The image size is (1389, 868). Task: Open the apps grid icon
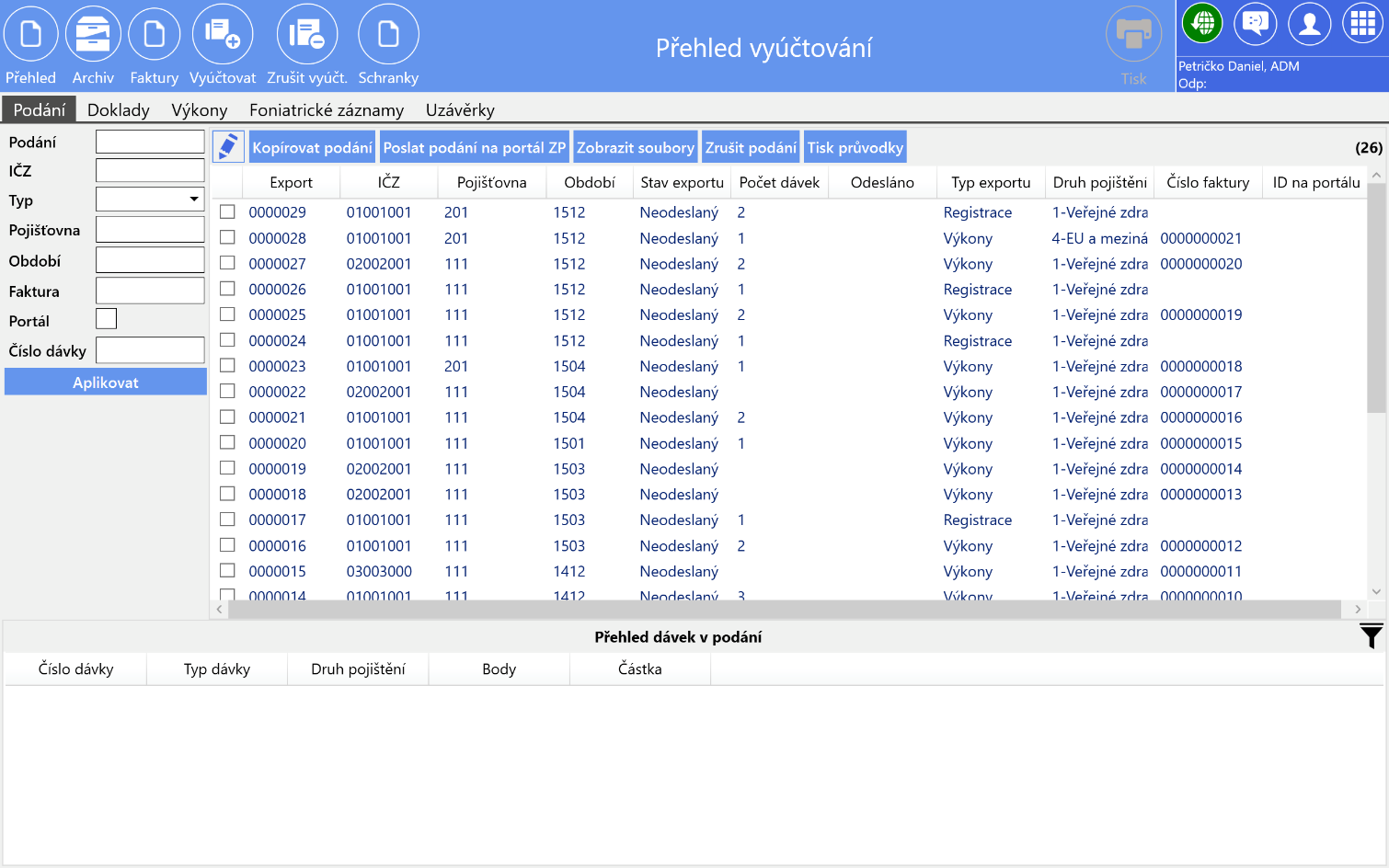tap(1363, 24)
